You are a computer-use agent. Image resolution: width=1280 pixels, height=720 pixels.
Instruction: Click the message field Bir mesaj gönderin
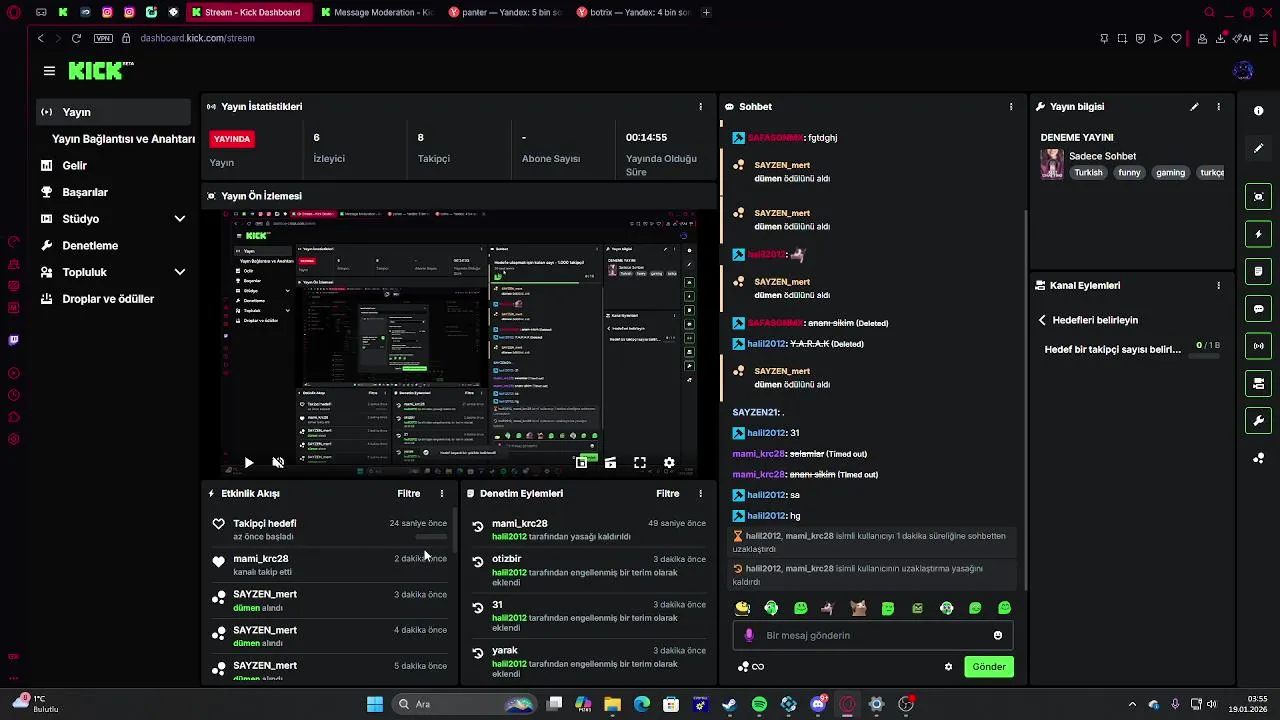coord(875,635)
